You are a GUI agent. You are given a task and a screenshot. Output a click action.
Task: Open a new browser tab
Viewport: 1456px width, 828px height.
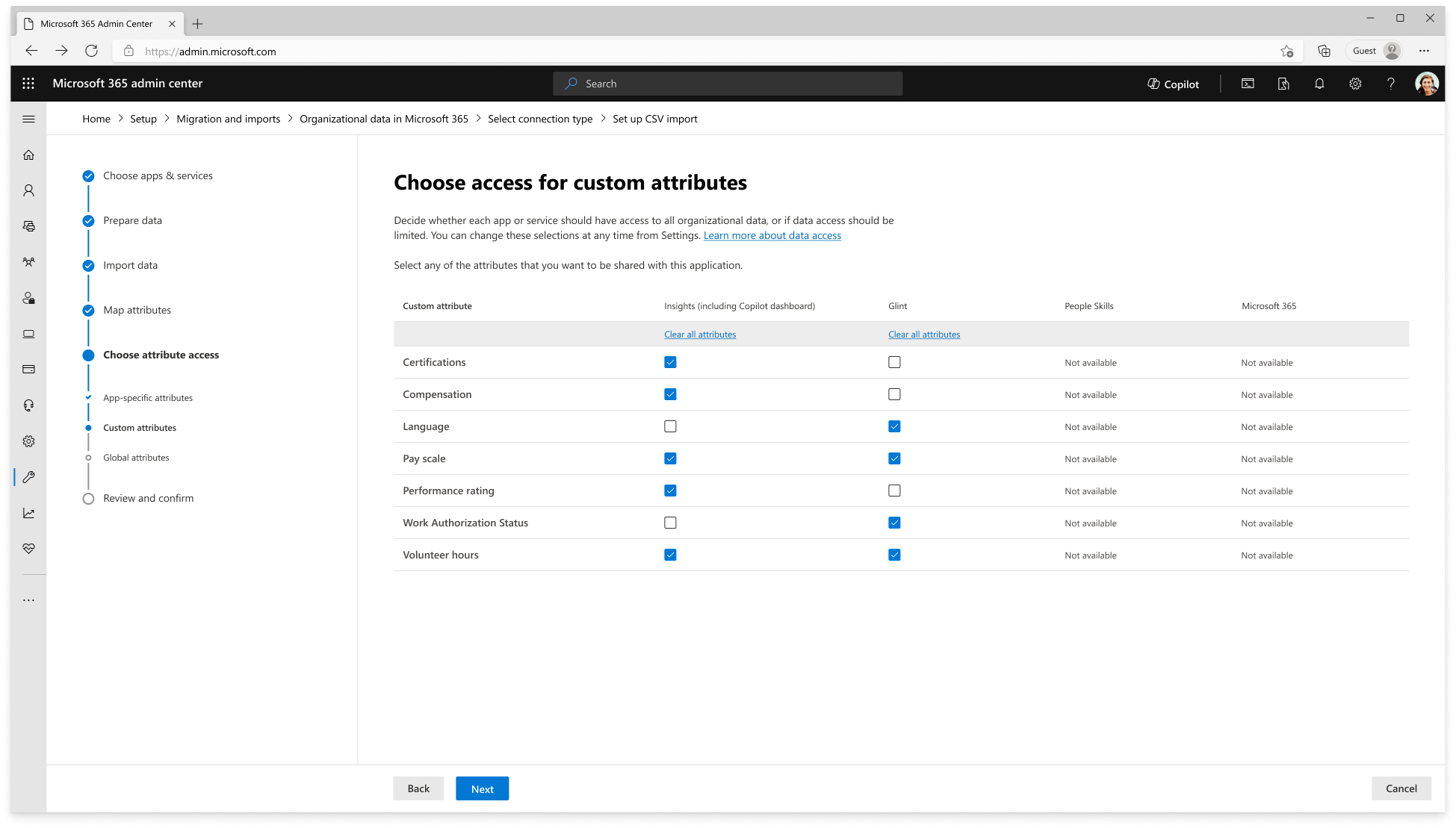point(197,24)
